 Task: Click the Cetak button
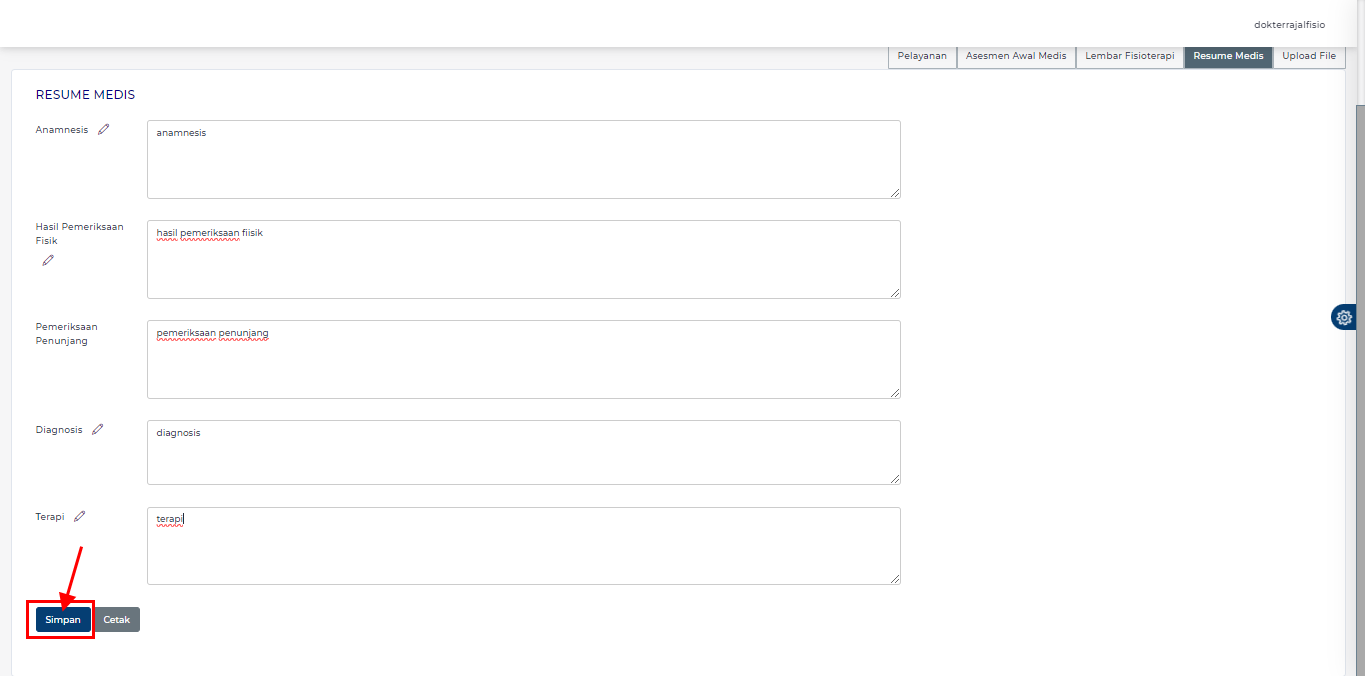[117, 619]
